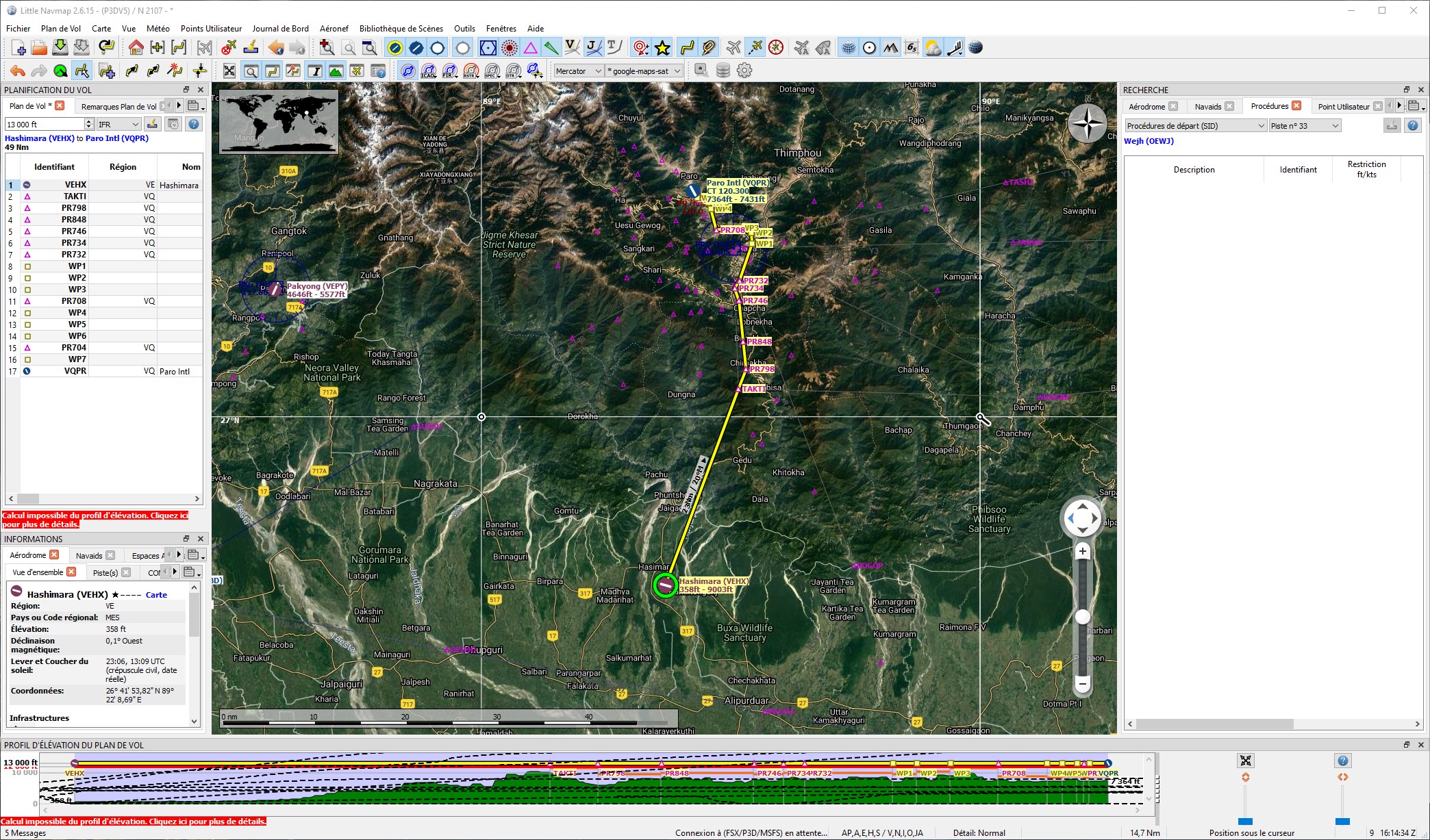Viewport: 1430px width, 840px height.
Task: Toggle VOR stations display in toolbar
Action: (x=487, y=48)
